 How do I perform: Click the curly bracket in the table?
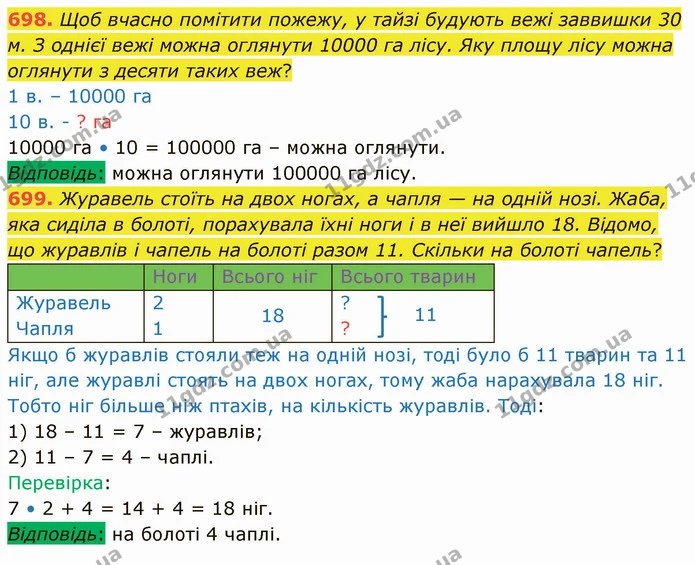pyautogui.click(x=382, y=316)
